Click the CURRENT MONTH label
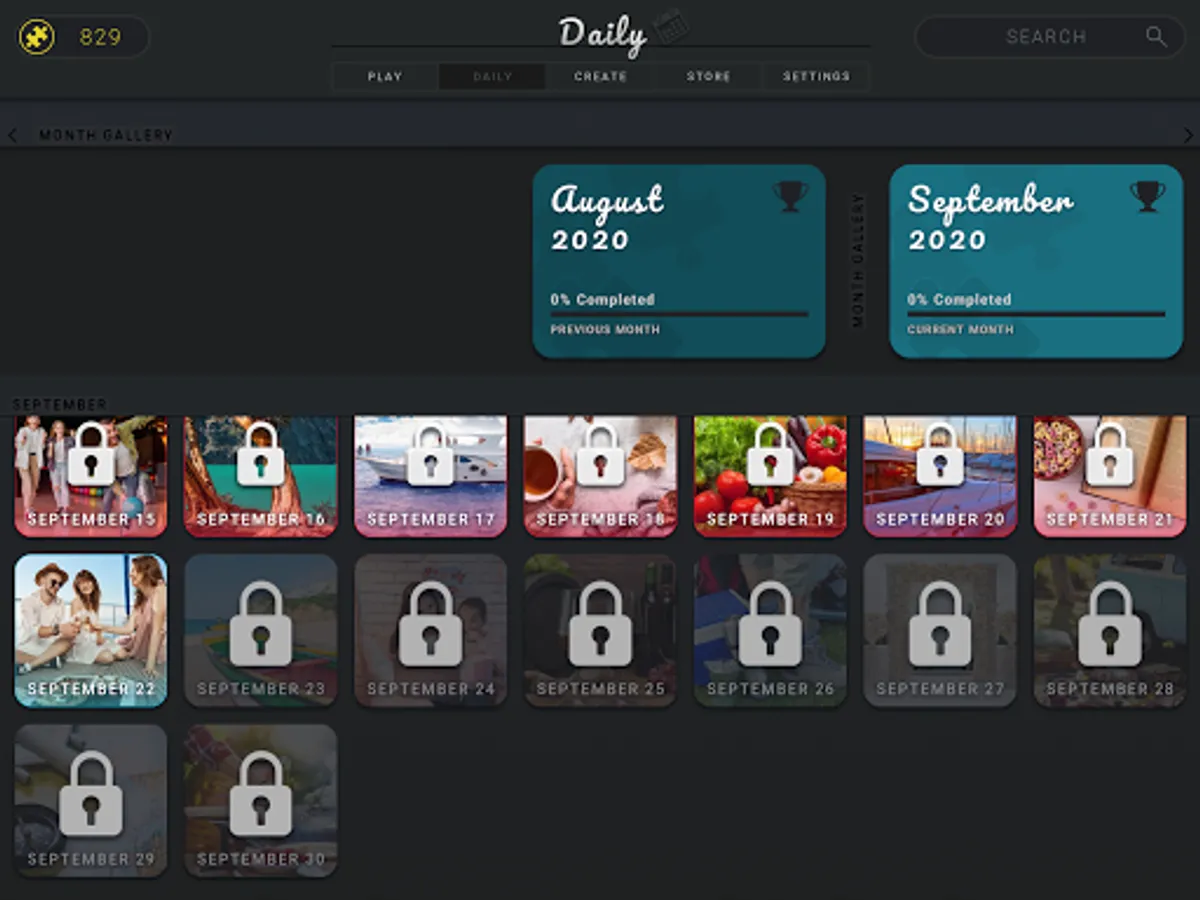Image resolution: width=1200 pixels, height=900 pixels. pos(960,330)
